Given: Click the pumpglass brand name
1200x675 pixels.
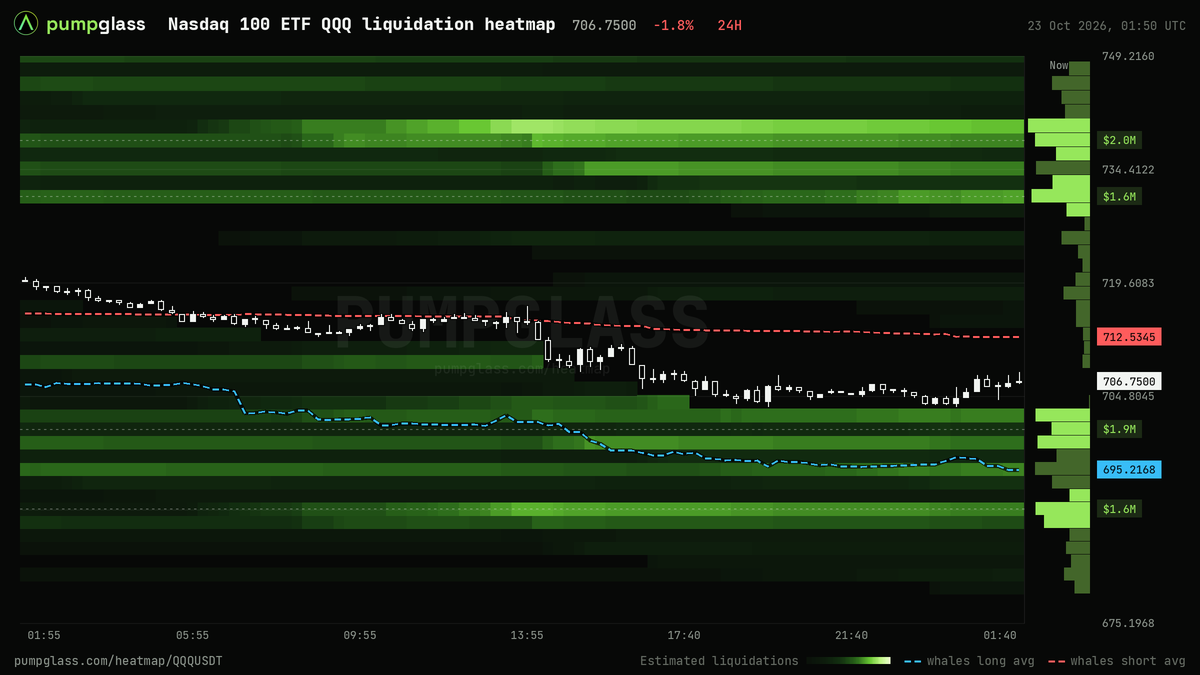Looking at the screenshot, I should (x=96, y=24).
